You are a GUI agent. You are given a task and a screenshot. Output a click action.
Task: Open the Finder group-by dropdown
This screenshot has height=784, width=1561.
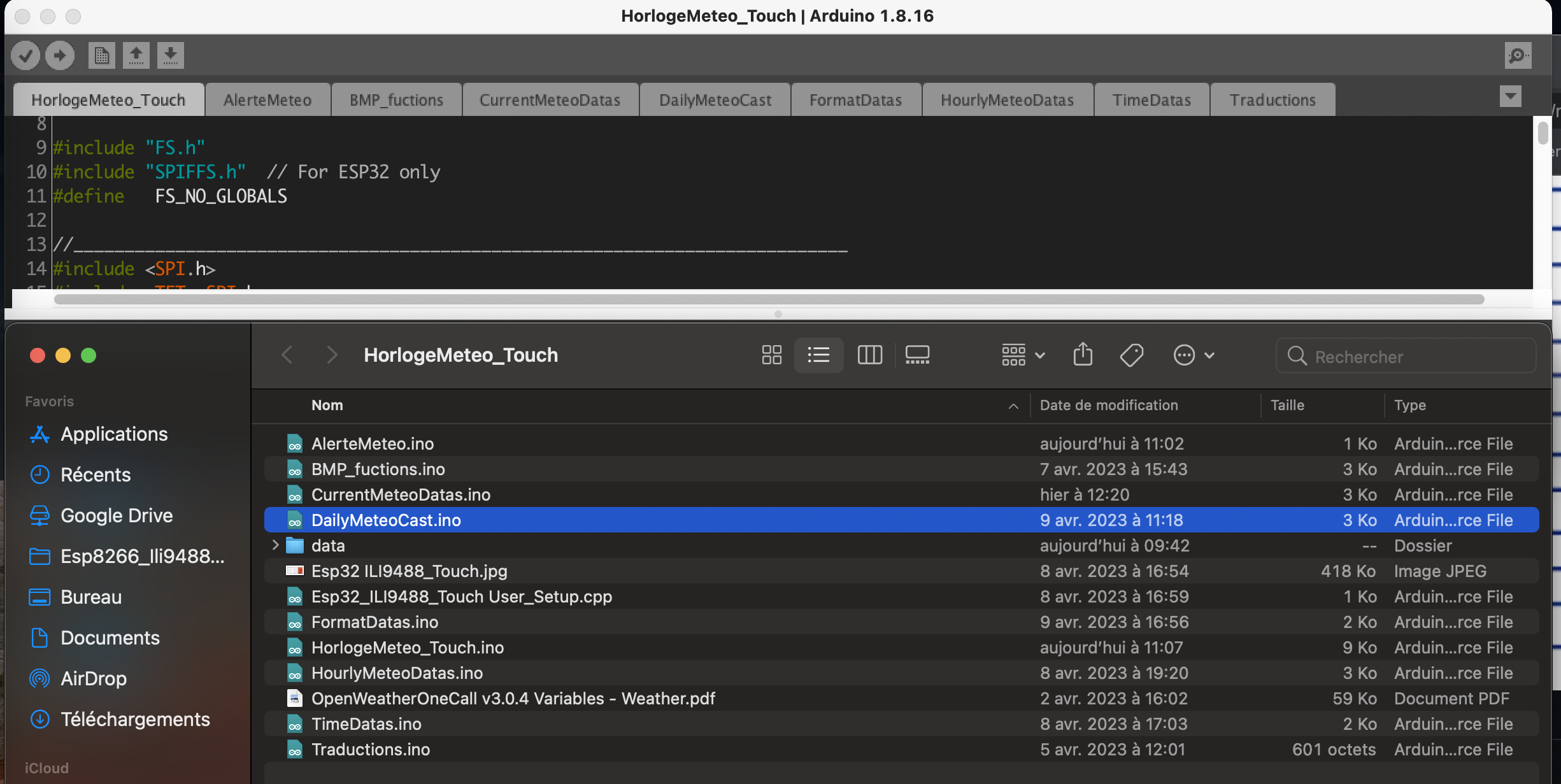1023,355
